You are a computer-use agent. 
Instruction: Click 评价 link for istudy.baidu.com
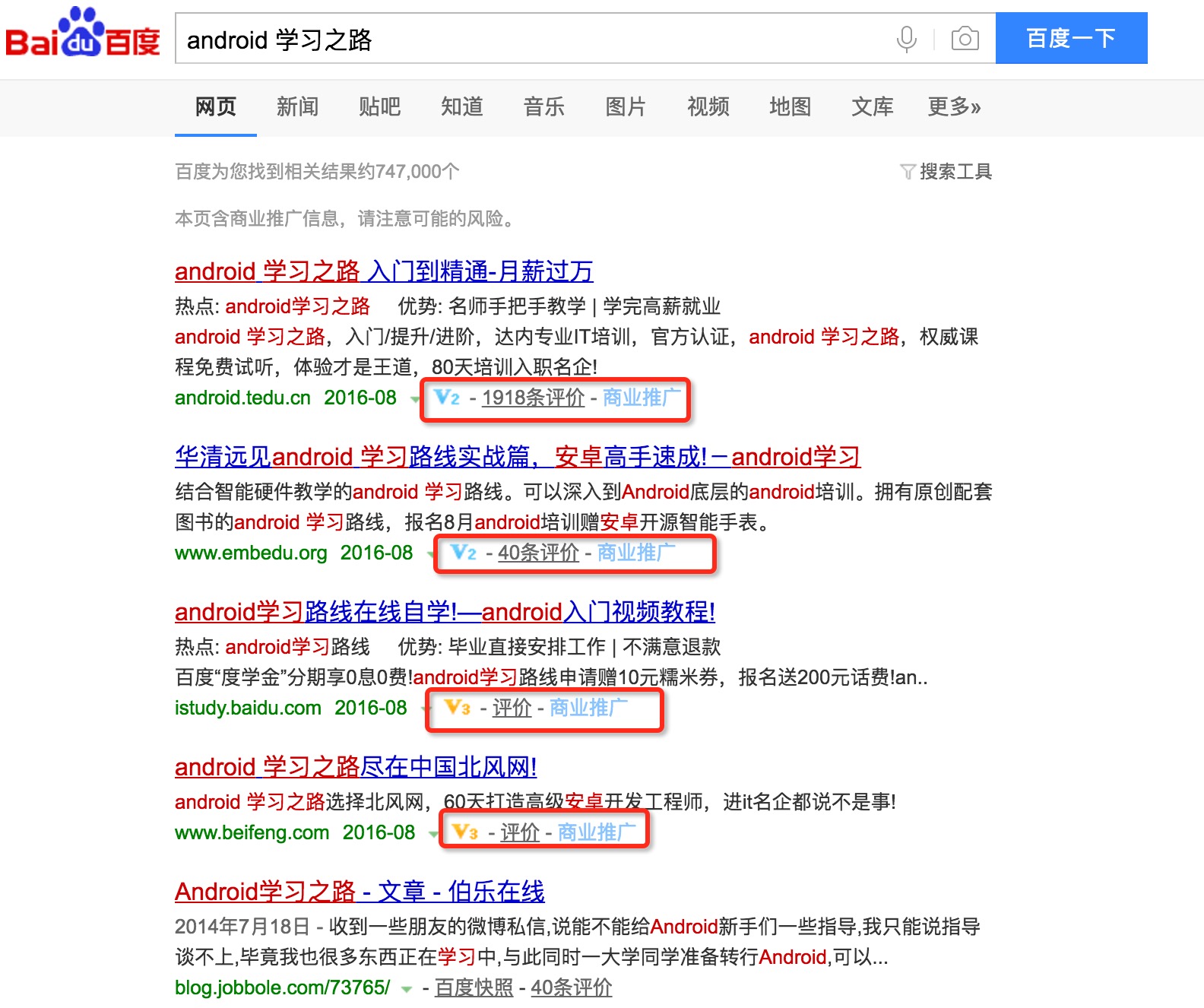[x=512, y=708]
